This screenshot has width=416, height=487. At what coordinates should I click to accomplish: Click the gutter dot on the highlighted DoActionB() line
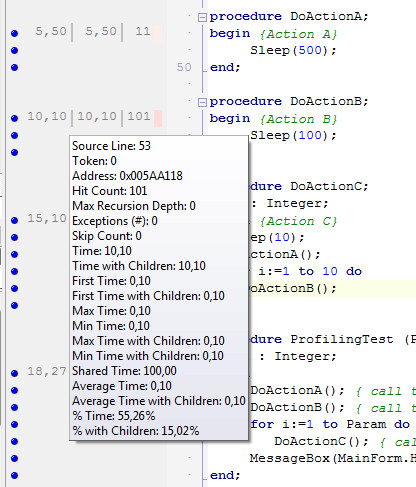[x=14, y=288]
